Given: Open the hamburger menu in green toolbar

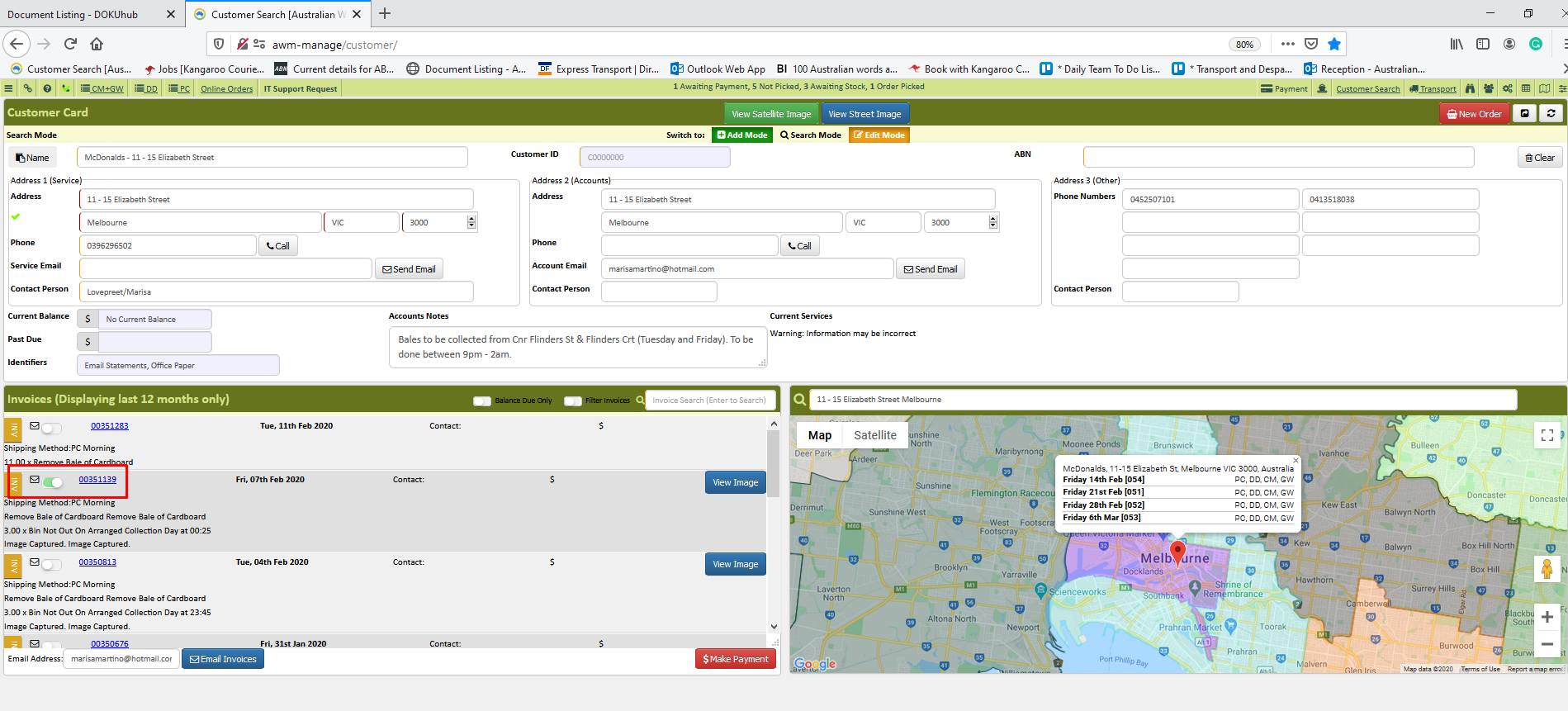Looking at the screenshot, I should pyautogui.click(x=8, y=88).
